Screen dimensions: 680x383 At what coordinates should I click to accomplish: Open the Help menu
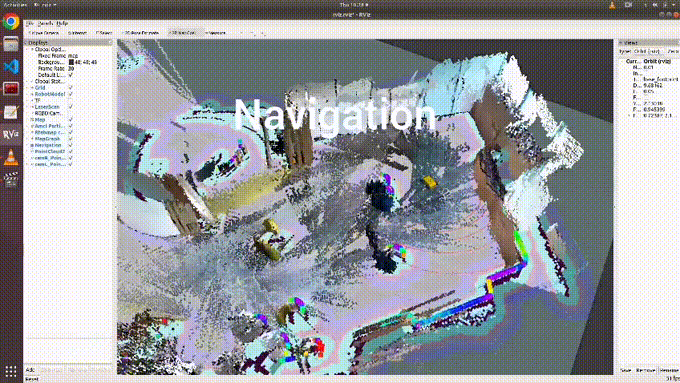62,23
